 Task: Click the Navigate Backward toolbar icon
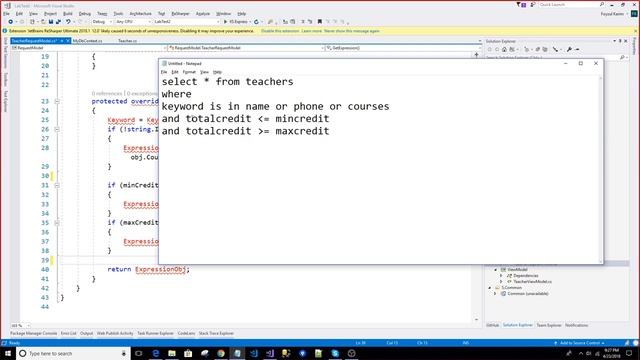coord(11,22)
